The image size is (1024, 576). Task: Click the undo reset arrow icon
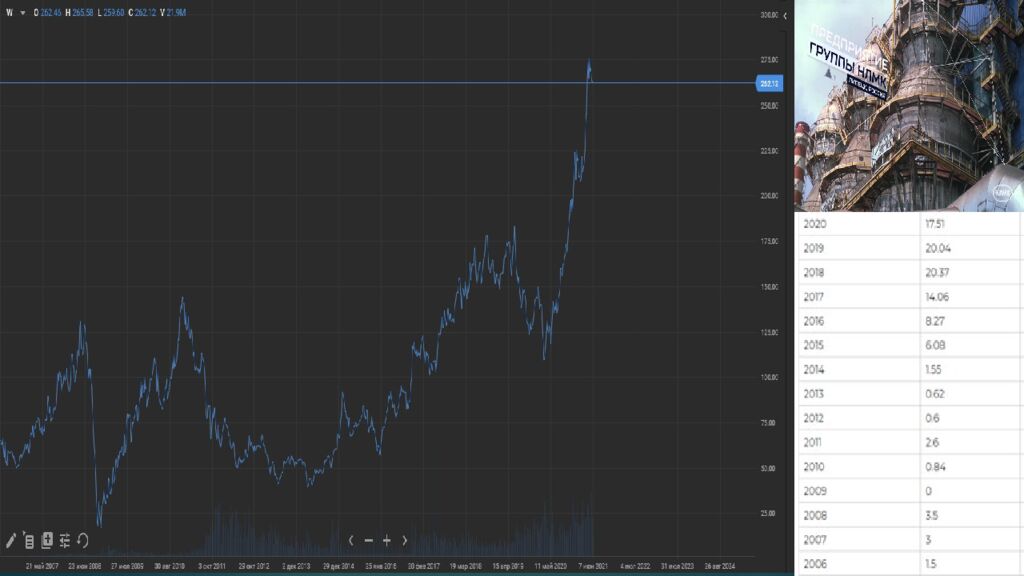83,540
